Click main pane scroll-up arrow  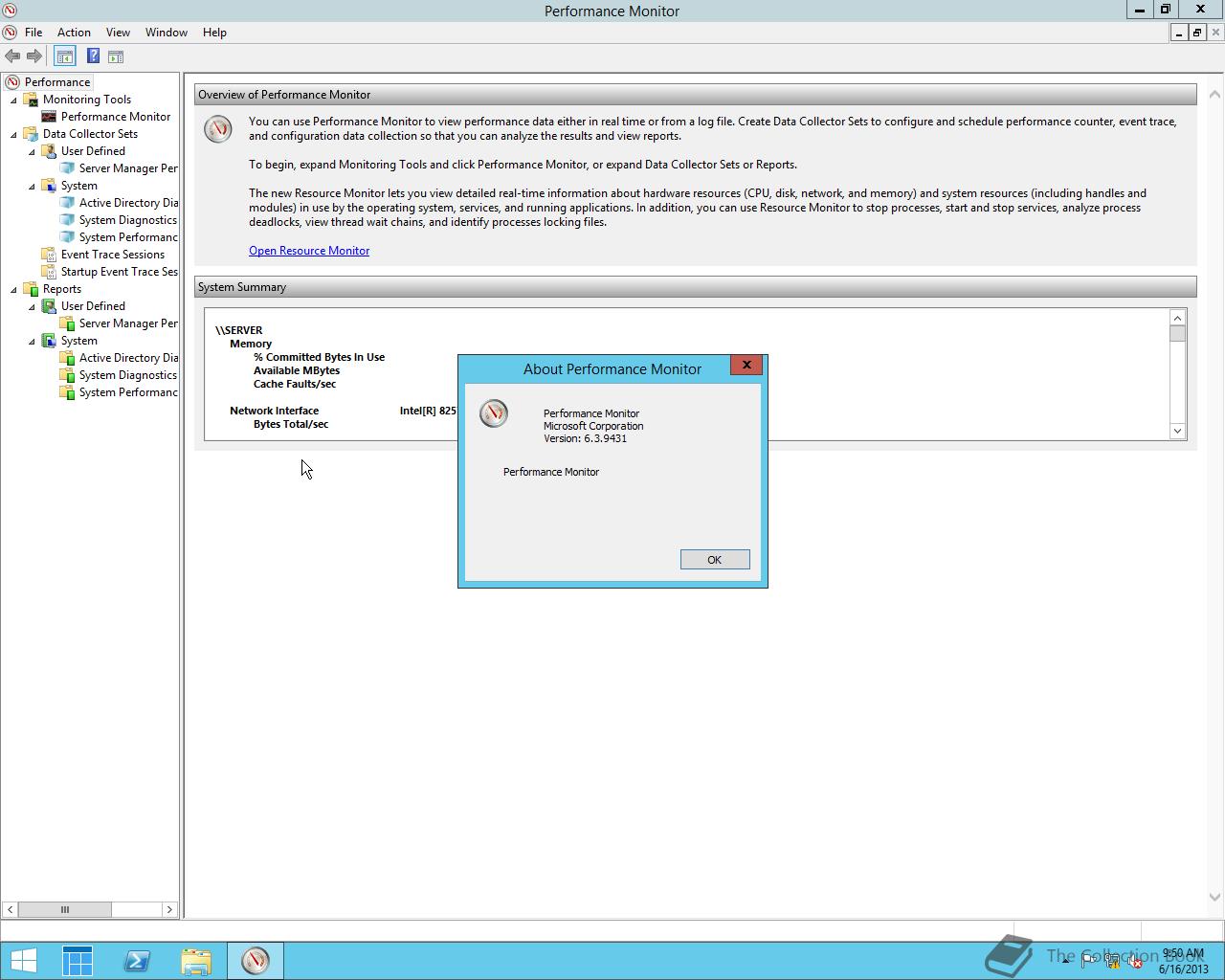click(1215, 95)
